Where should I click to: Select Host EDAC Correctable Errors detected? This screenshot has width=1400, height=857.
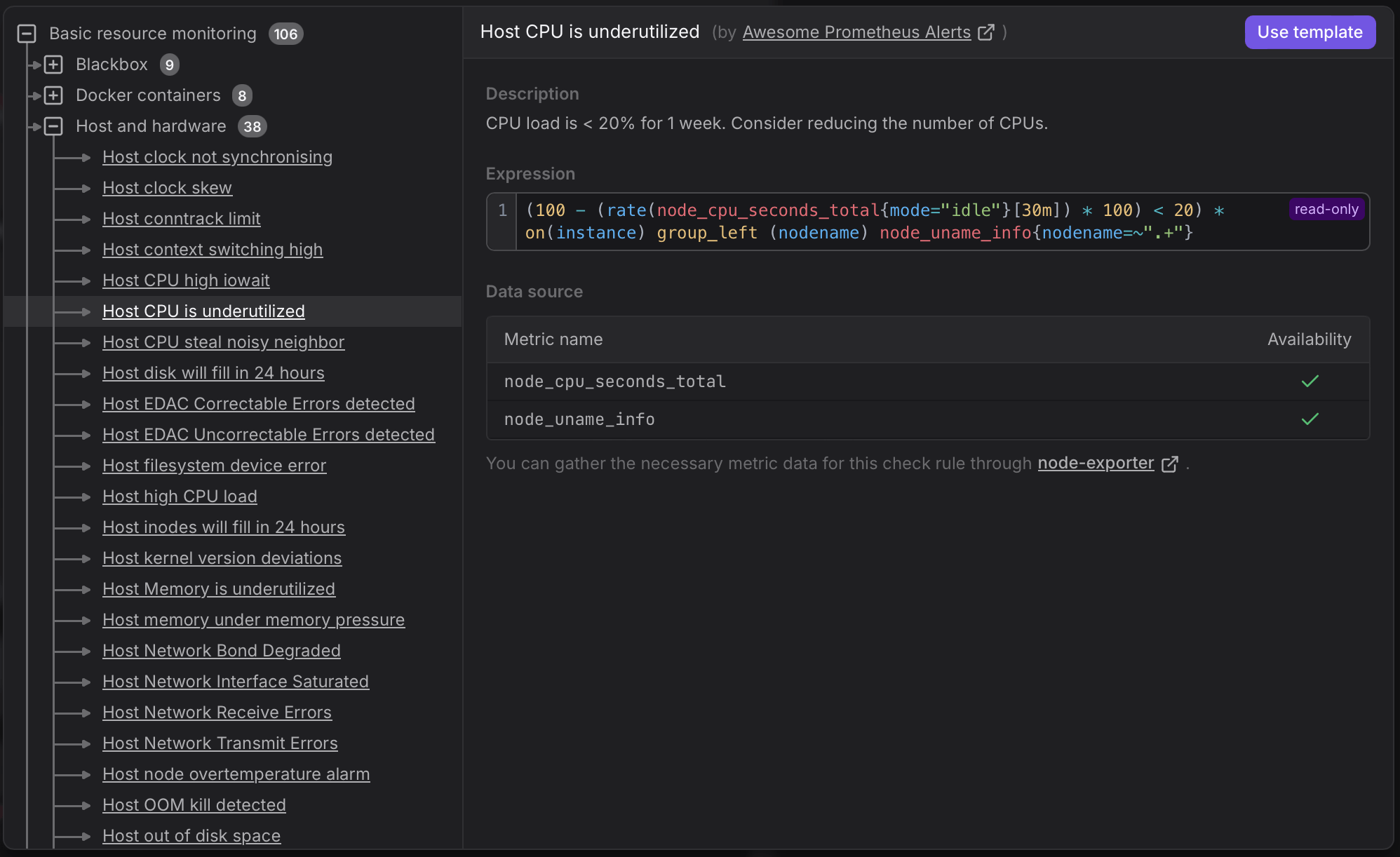[259, 404]
